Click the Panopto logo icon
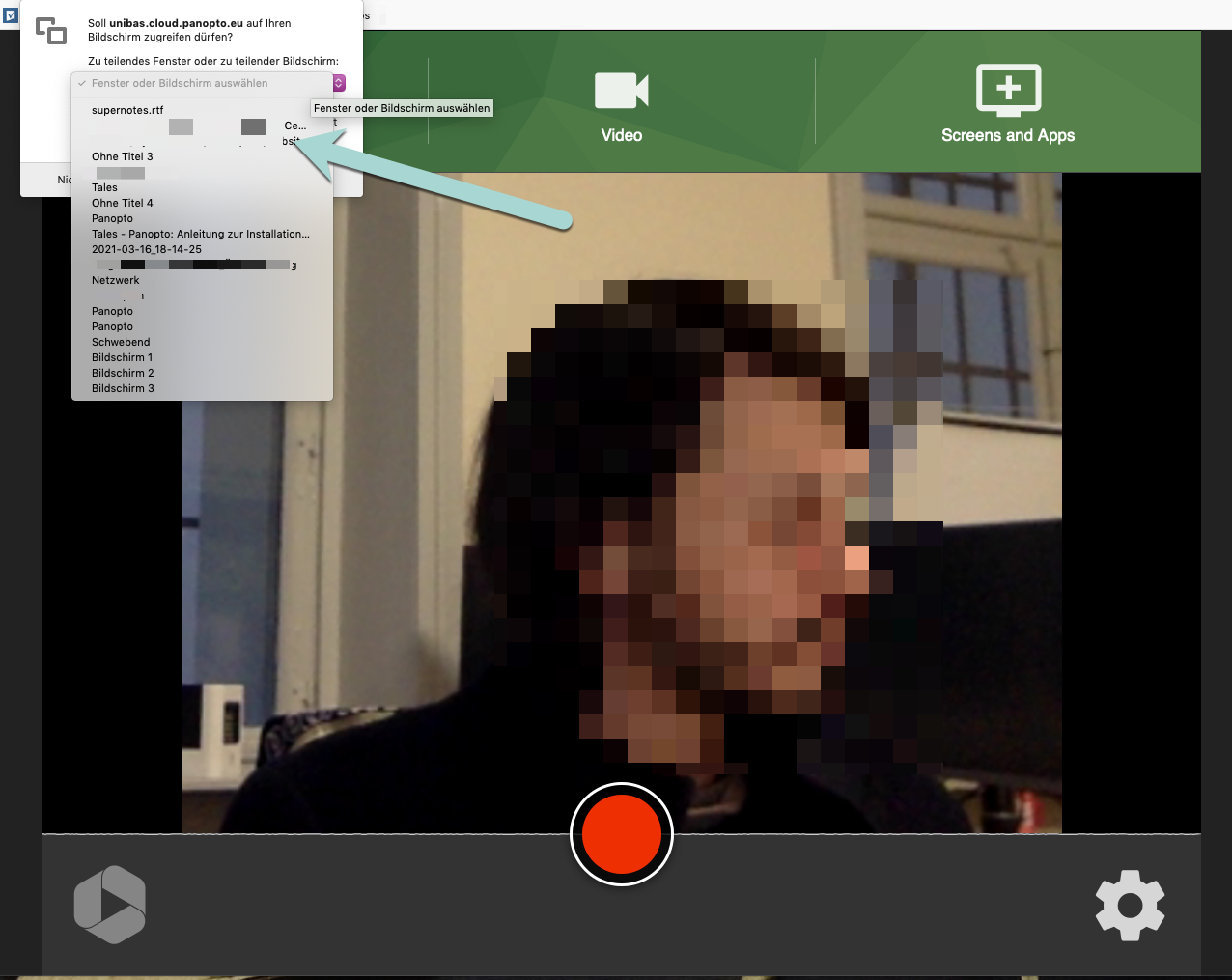 (110, 905)
